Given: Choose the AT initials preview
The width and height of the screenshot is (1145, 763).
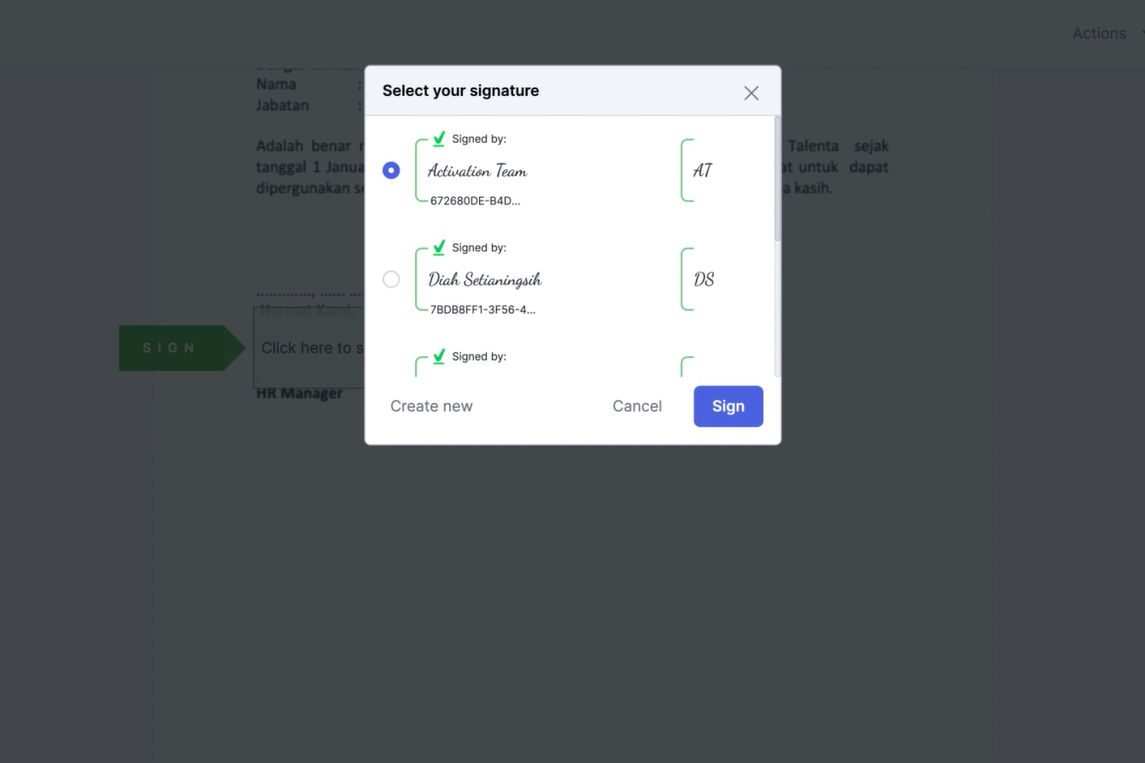Looking at the screenshot, I should 702,170.
